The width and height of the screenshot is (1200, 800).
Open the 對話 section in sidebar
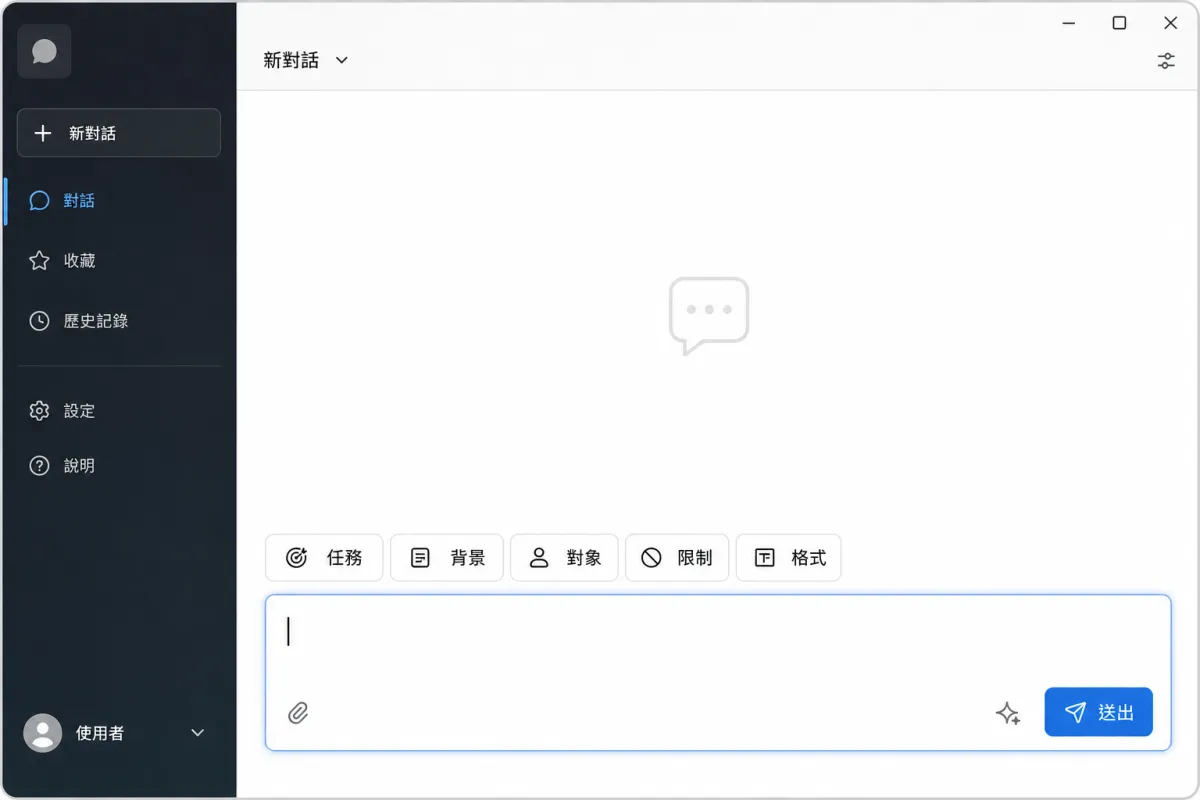[119, 201]
